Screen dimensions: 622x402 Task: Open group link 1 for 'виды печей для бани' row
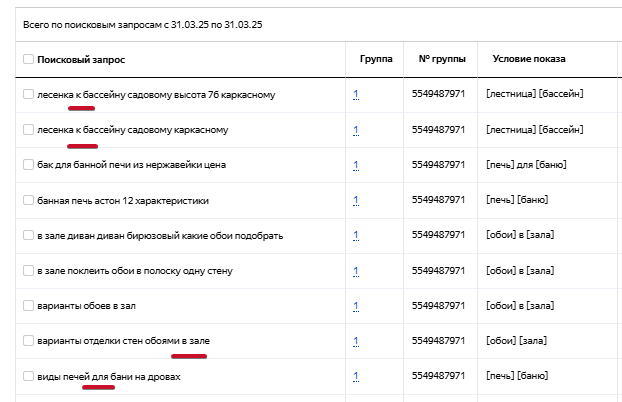(356, 376)
